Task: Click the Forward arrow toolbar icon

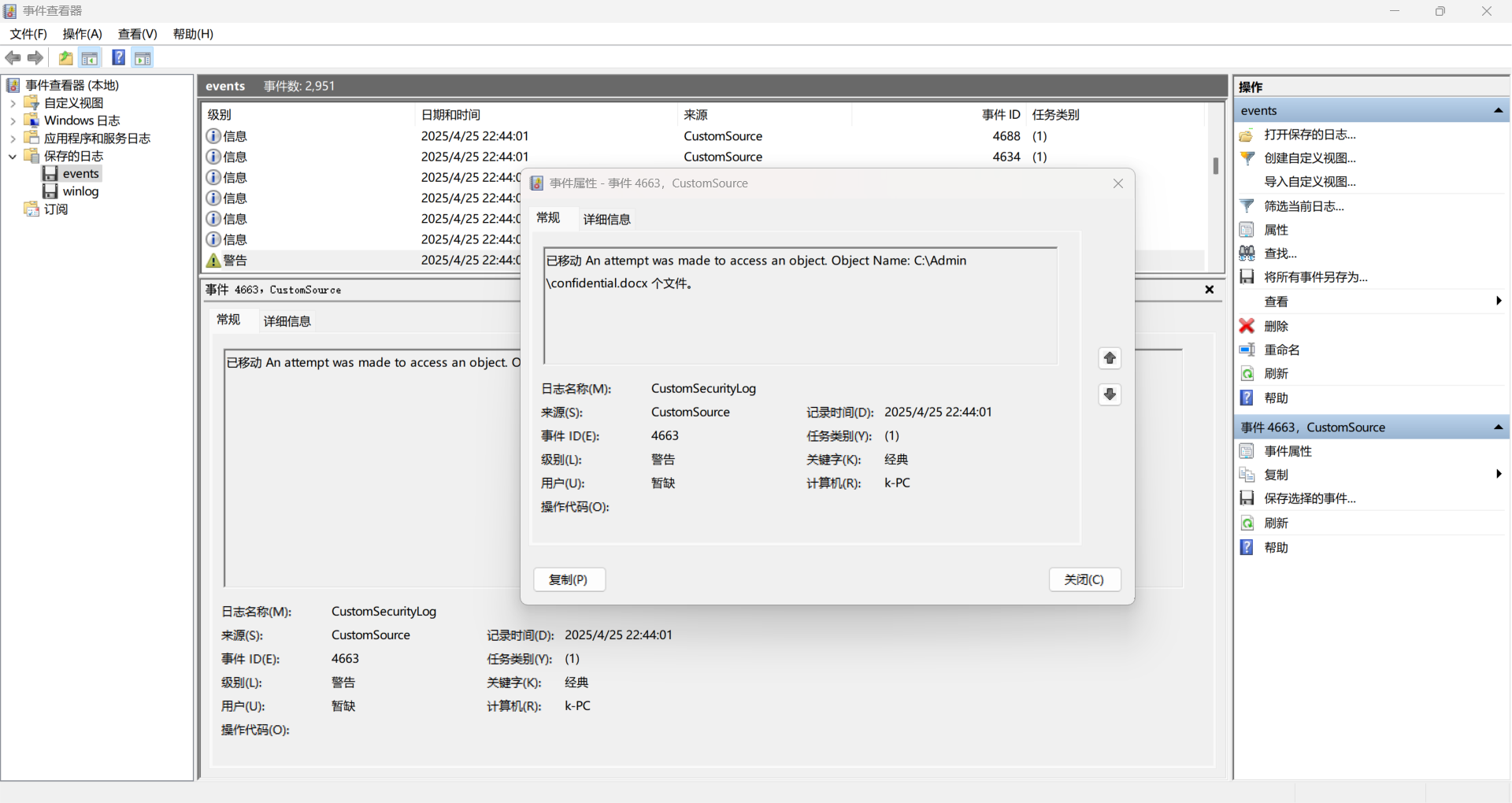Action: click(35, 57)
